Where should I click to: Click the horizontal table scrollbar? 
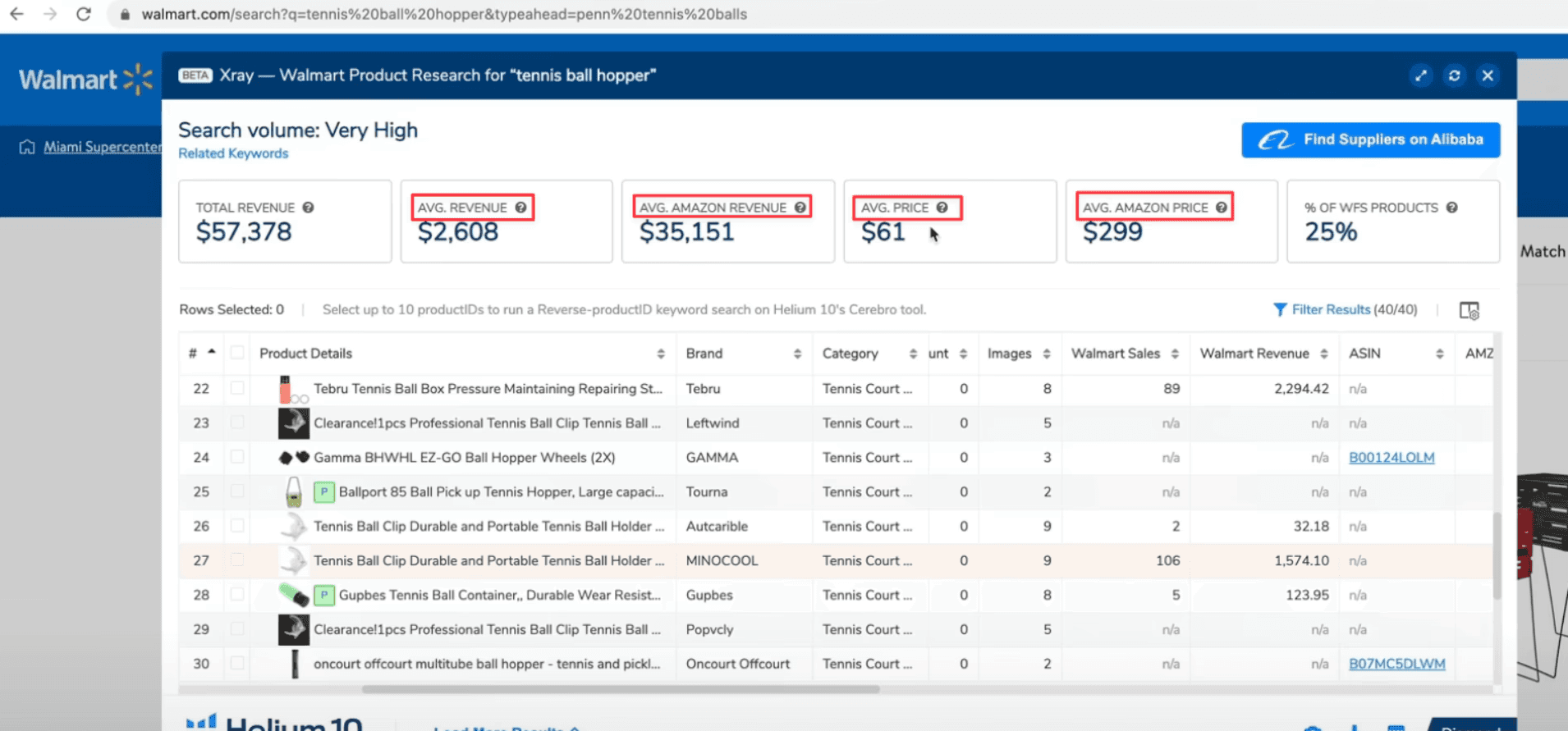pyautogui.click(x=621, y=689)
